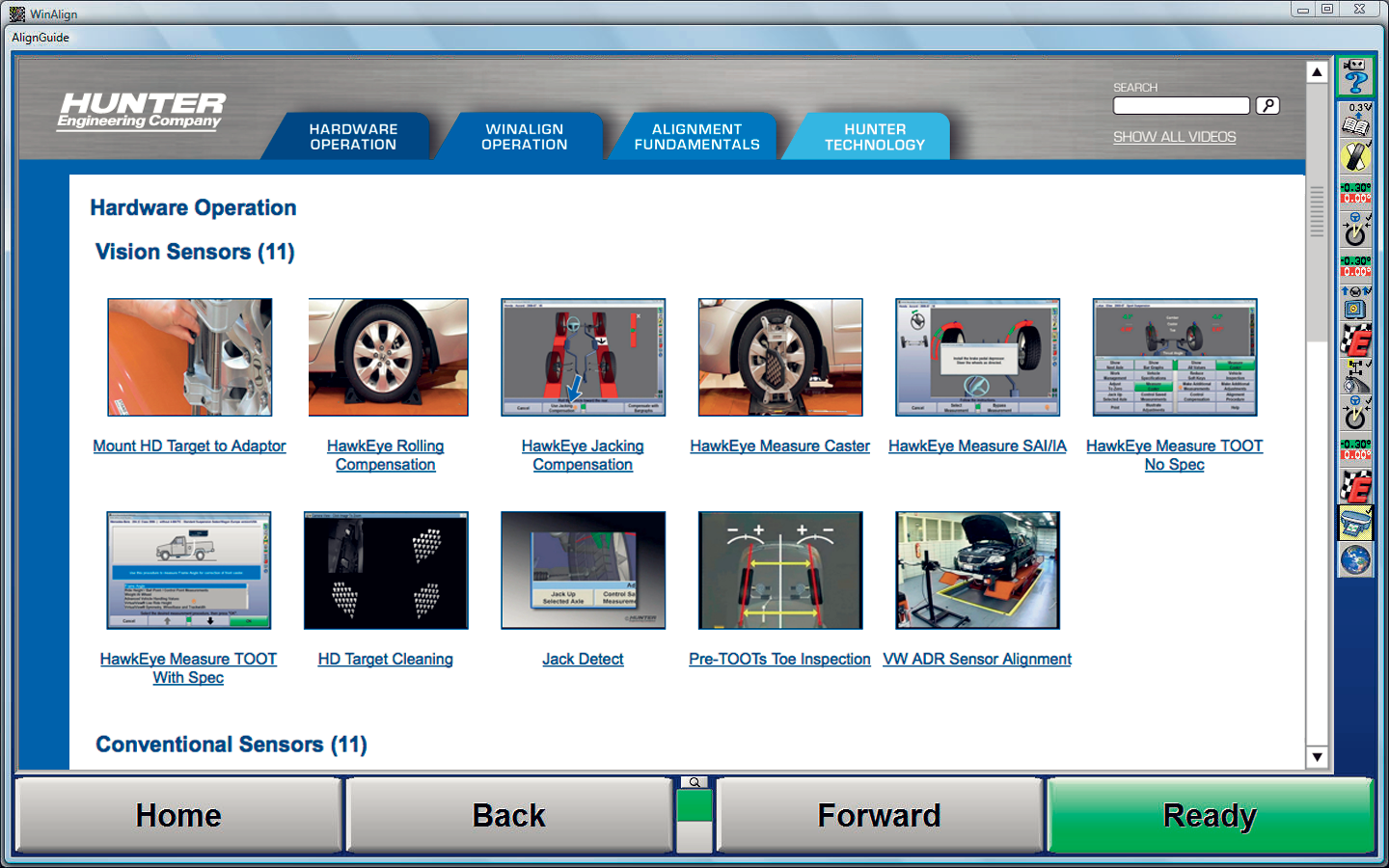Open HD Target Cleaning link

pos(386,659)
